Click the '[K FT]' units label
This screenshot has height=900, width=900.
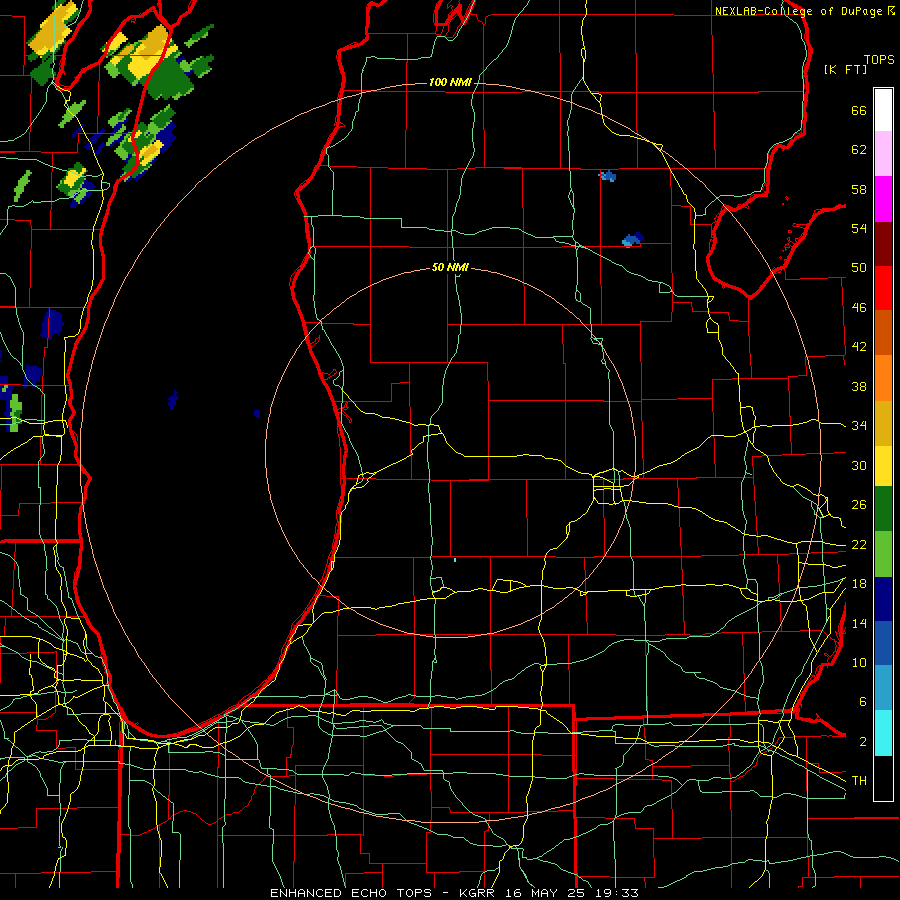coord(845,69)
